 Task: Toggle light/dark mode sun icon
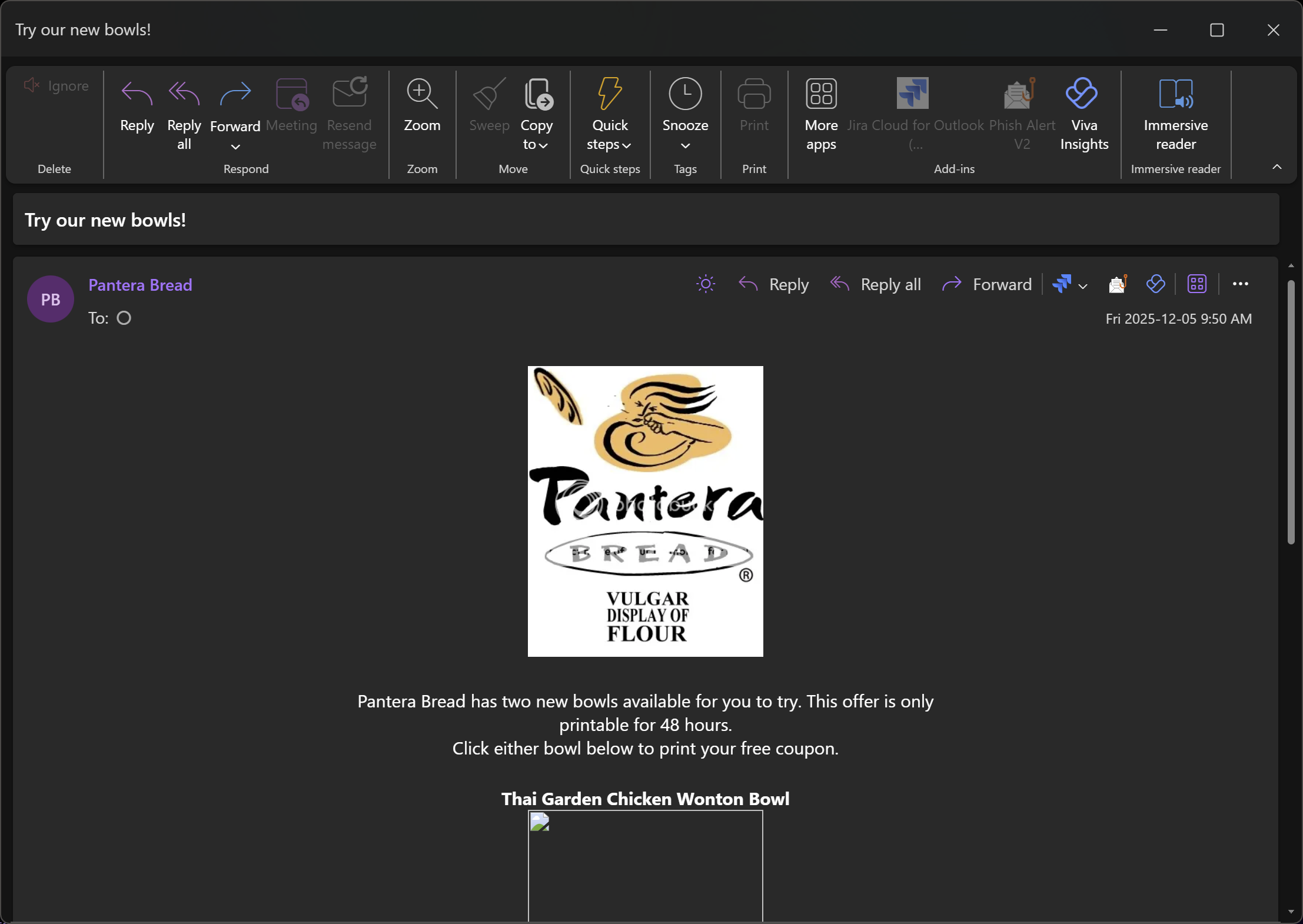tap(705, 284)
